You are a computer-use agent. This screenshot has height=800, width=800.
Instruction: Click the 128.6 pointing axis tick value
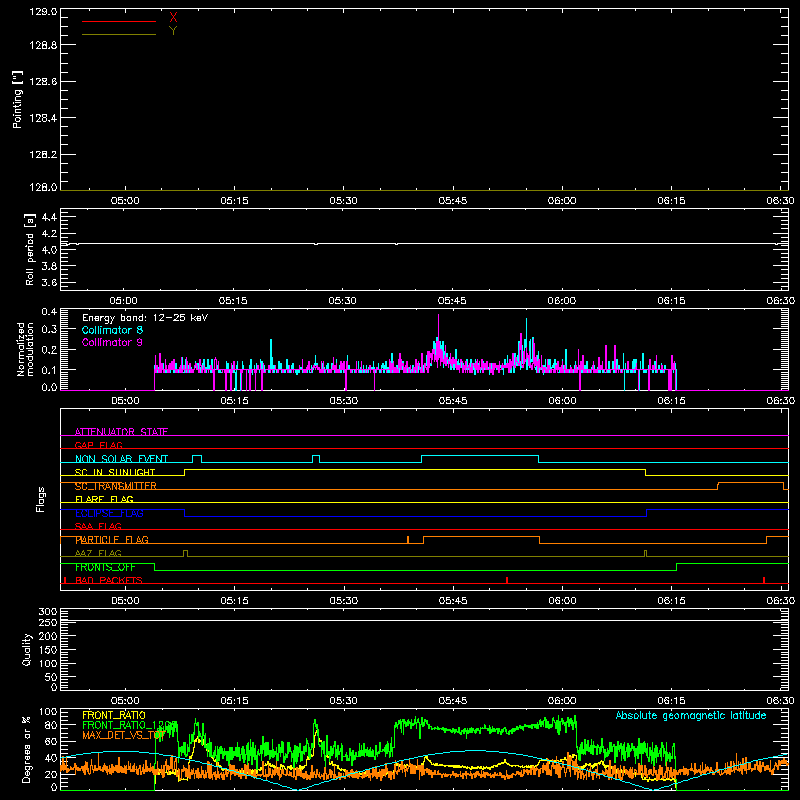tap(43, 82)
